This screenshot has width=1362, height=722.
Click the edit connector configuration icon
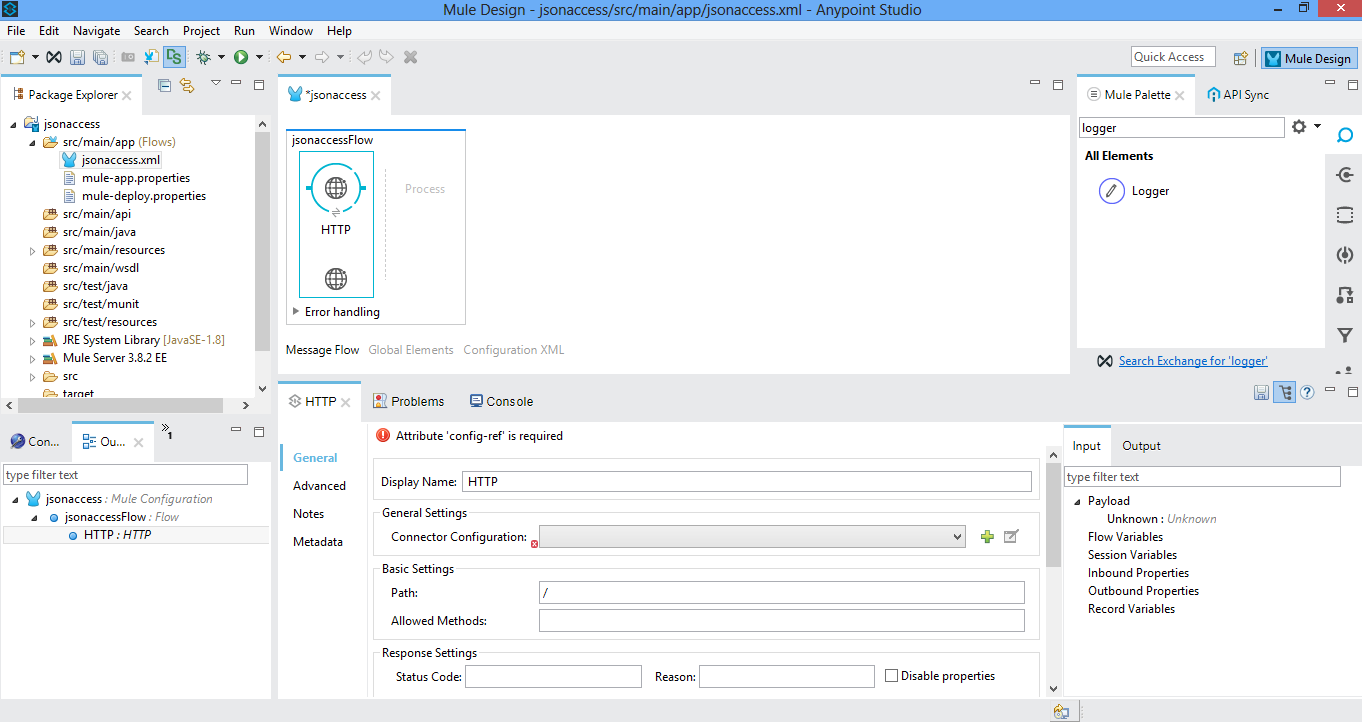(1011, 537)
